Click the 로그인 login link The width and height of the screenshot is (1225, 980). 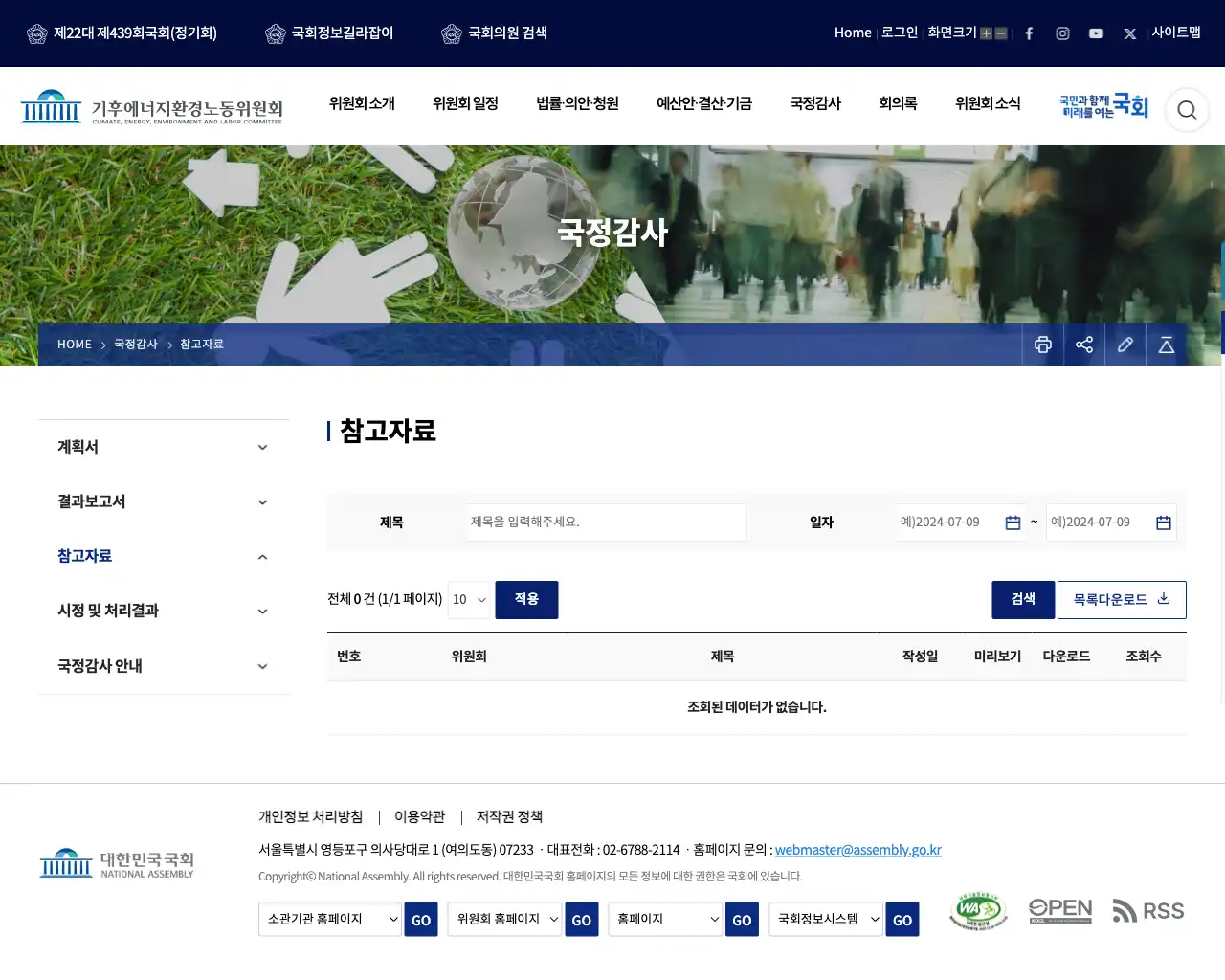click(x=900, y=33)
